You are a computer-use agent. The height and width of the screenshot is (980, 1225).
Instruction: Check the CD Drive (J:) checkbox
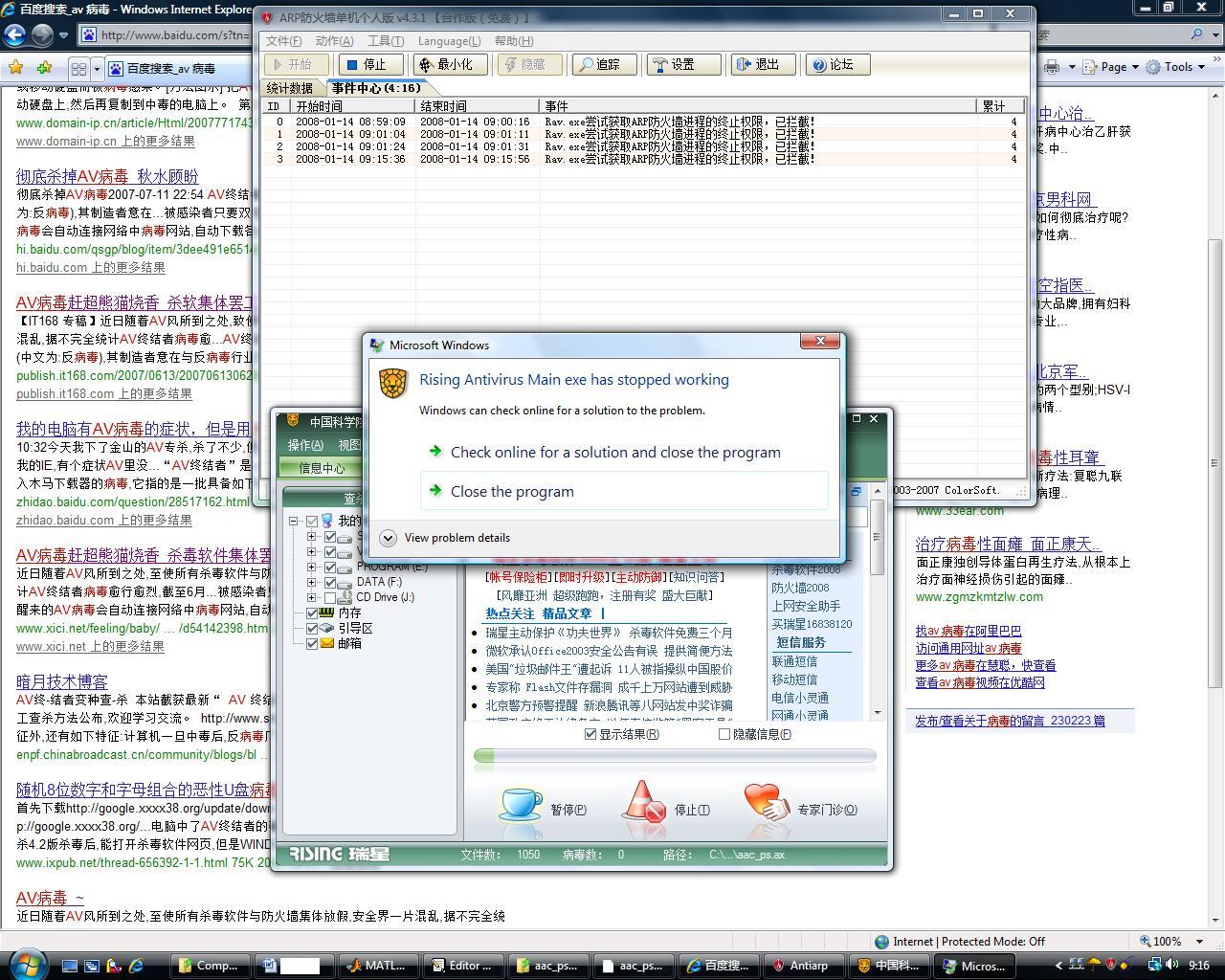[330, 597]
